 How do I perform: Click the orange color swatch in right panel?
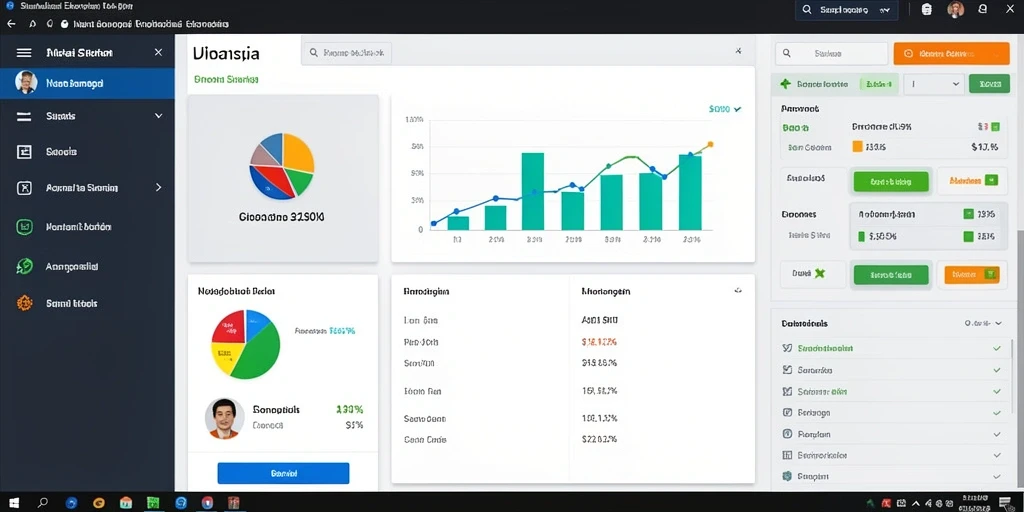point(857,147)
